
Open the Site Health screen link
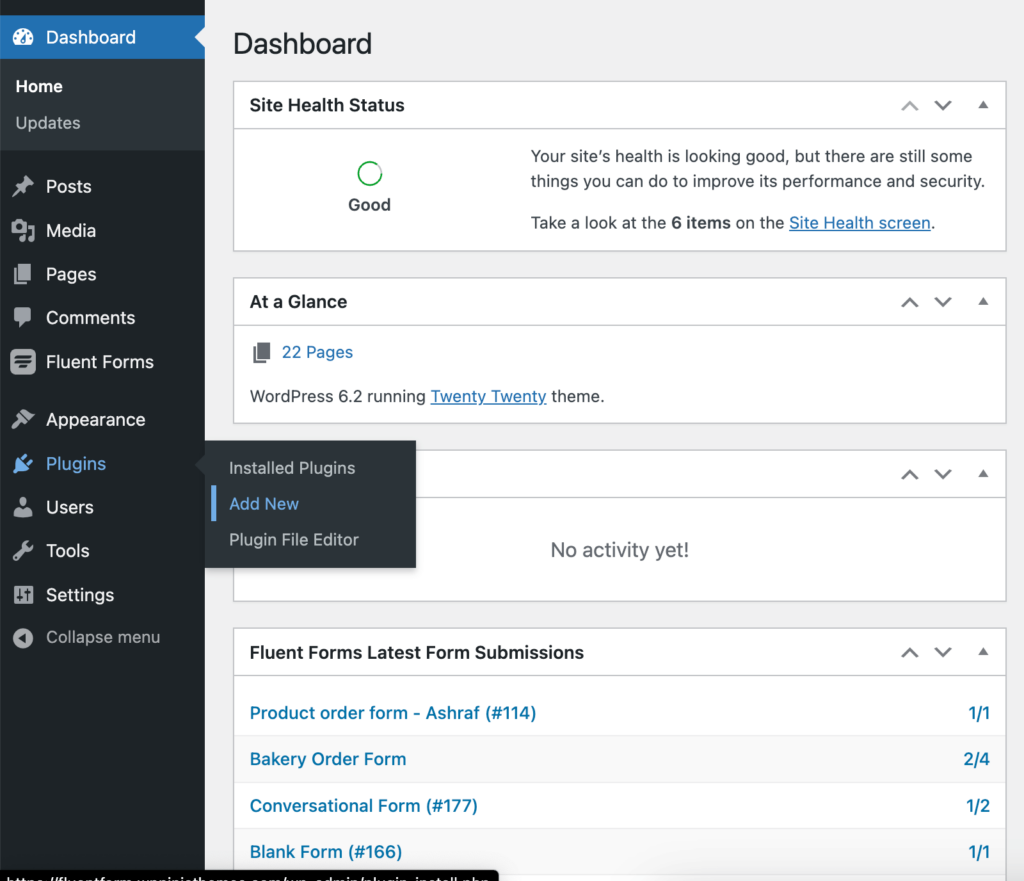click(859, 222)
